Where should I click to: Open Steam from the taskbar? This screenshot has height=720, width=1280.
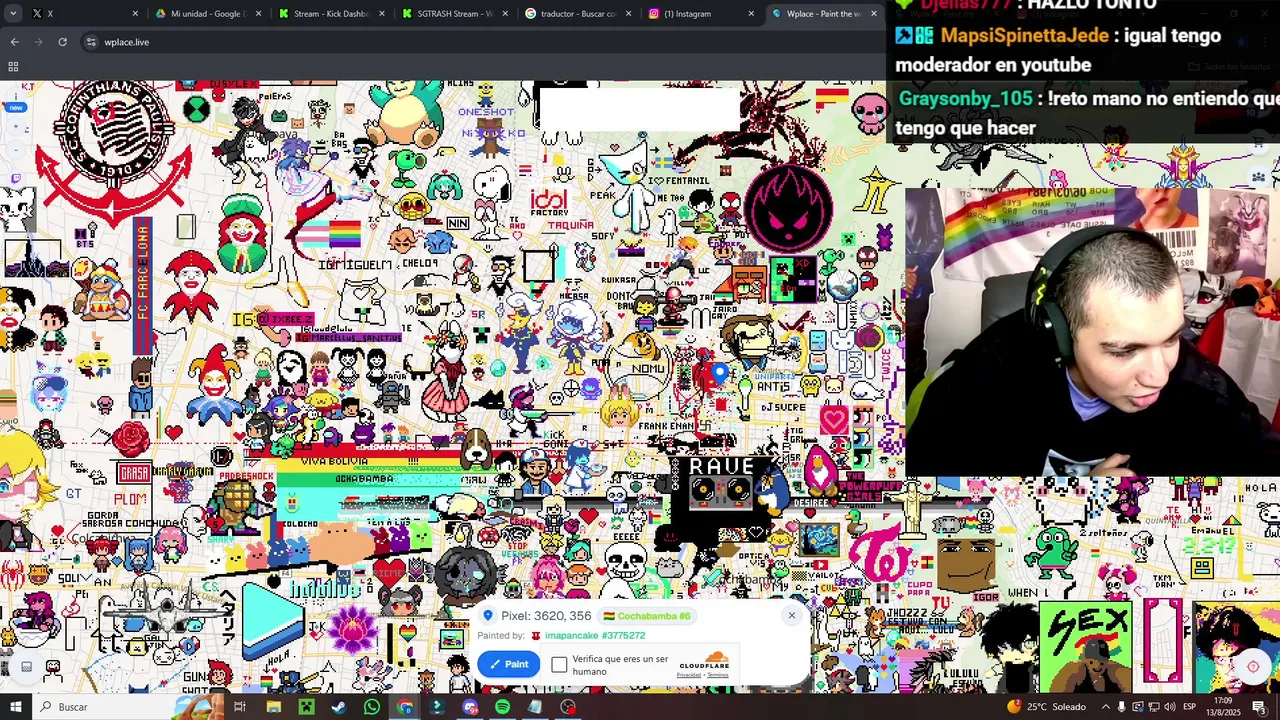click(338, 707)
